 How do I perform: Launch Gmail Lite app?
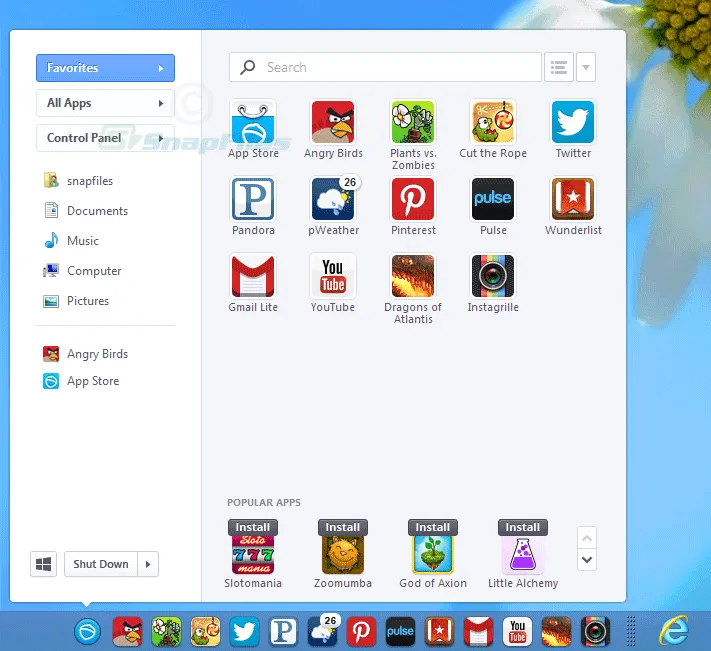253,276
